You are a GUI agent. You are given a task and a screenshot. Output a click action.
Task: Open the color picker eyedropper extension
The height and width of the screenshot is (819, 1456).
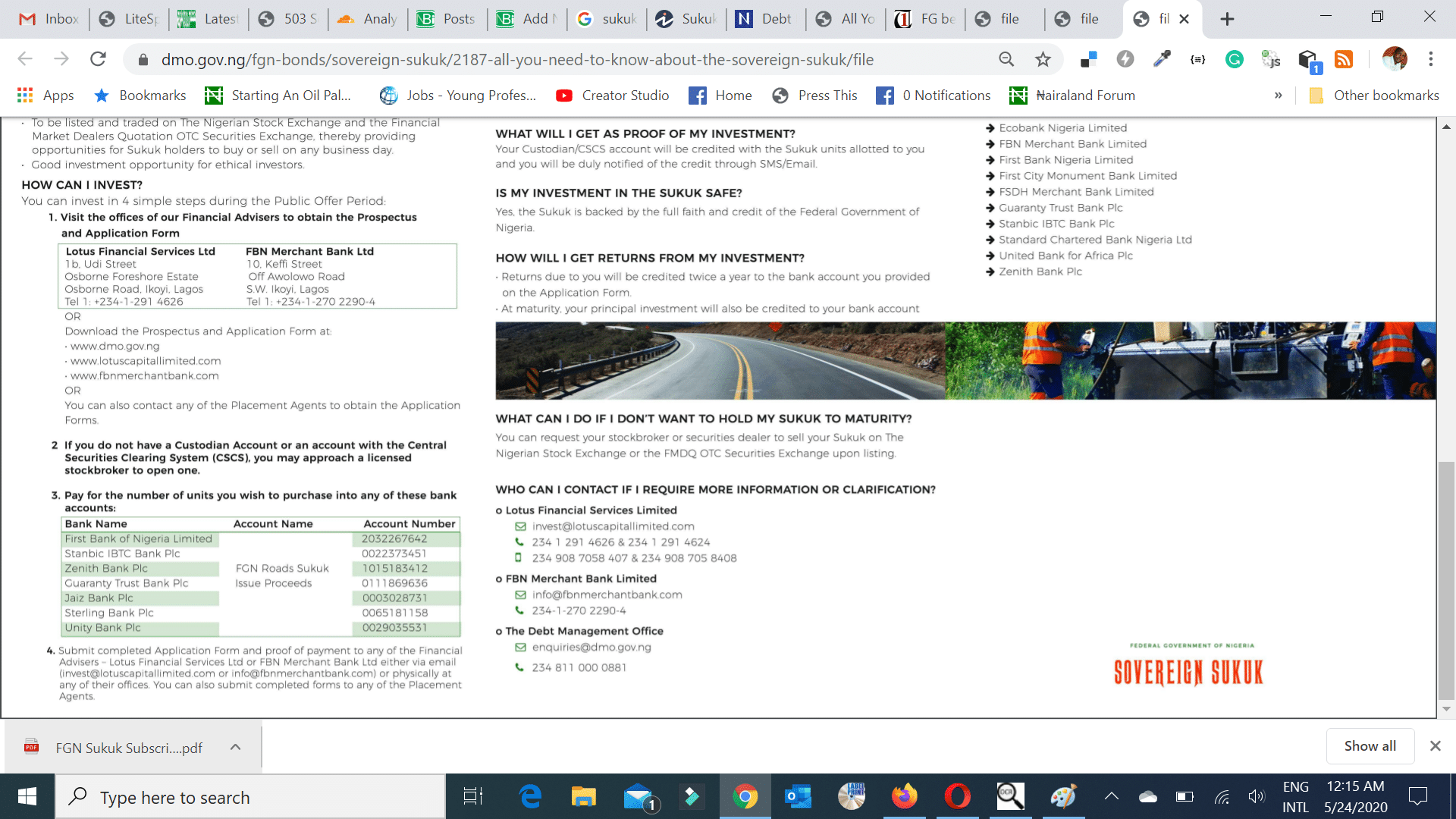point(1162,59)
